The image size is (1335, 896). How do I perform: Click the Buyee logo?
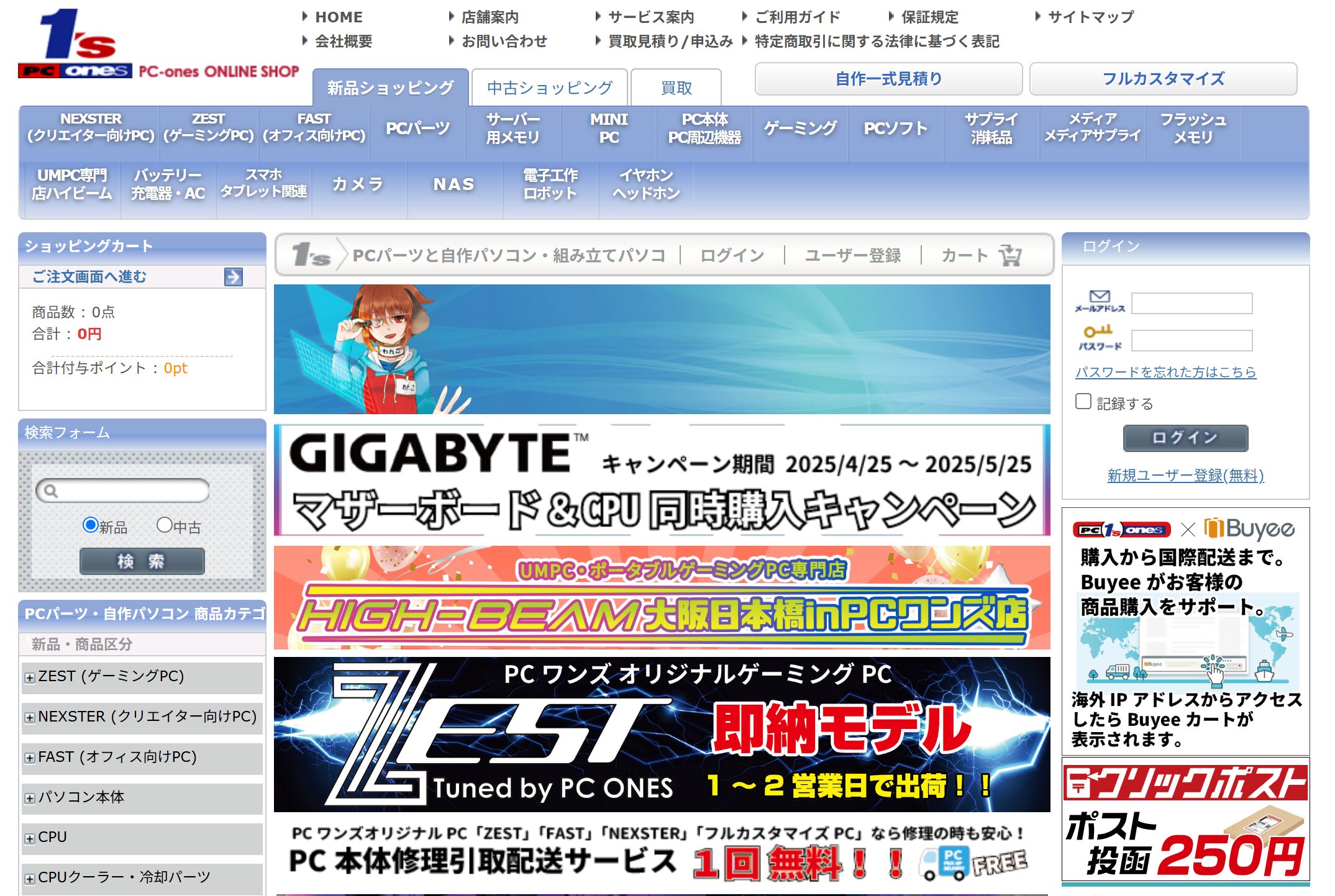(1249, 528)
